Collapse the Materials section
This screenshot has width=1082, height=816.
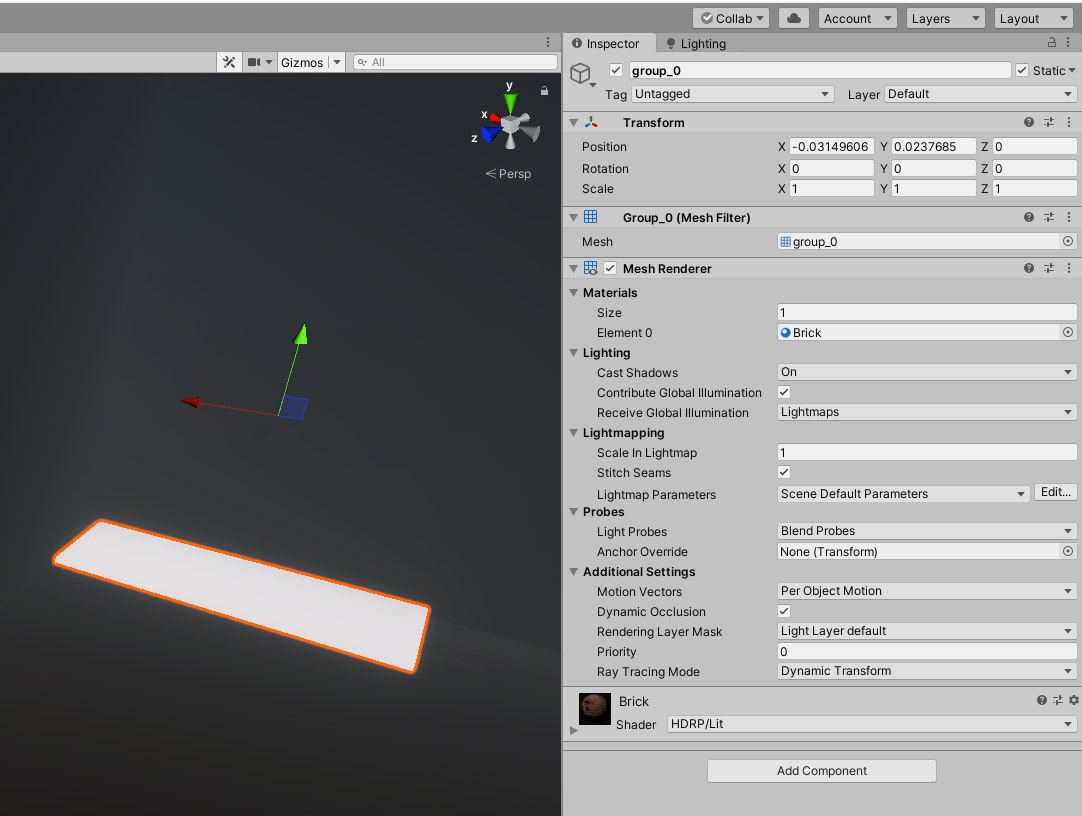point(573,292)
